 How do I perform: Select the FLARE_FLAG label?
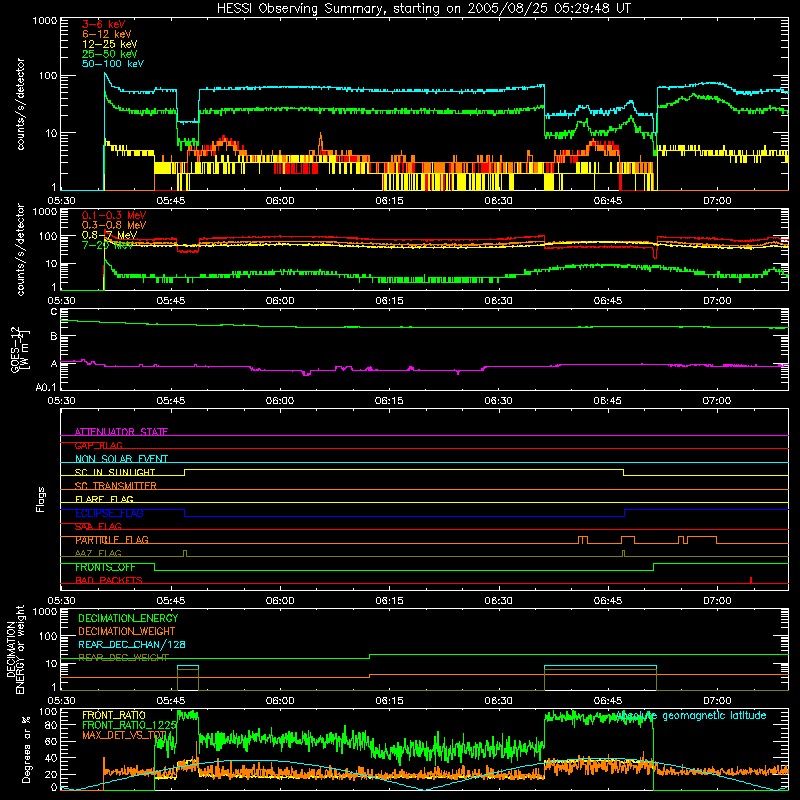pos(104,499)
